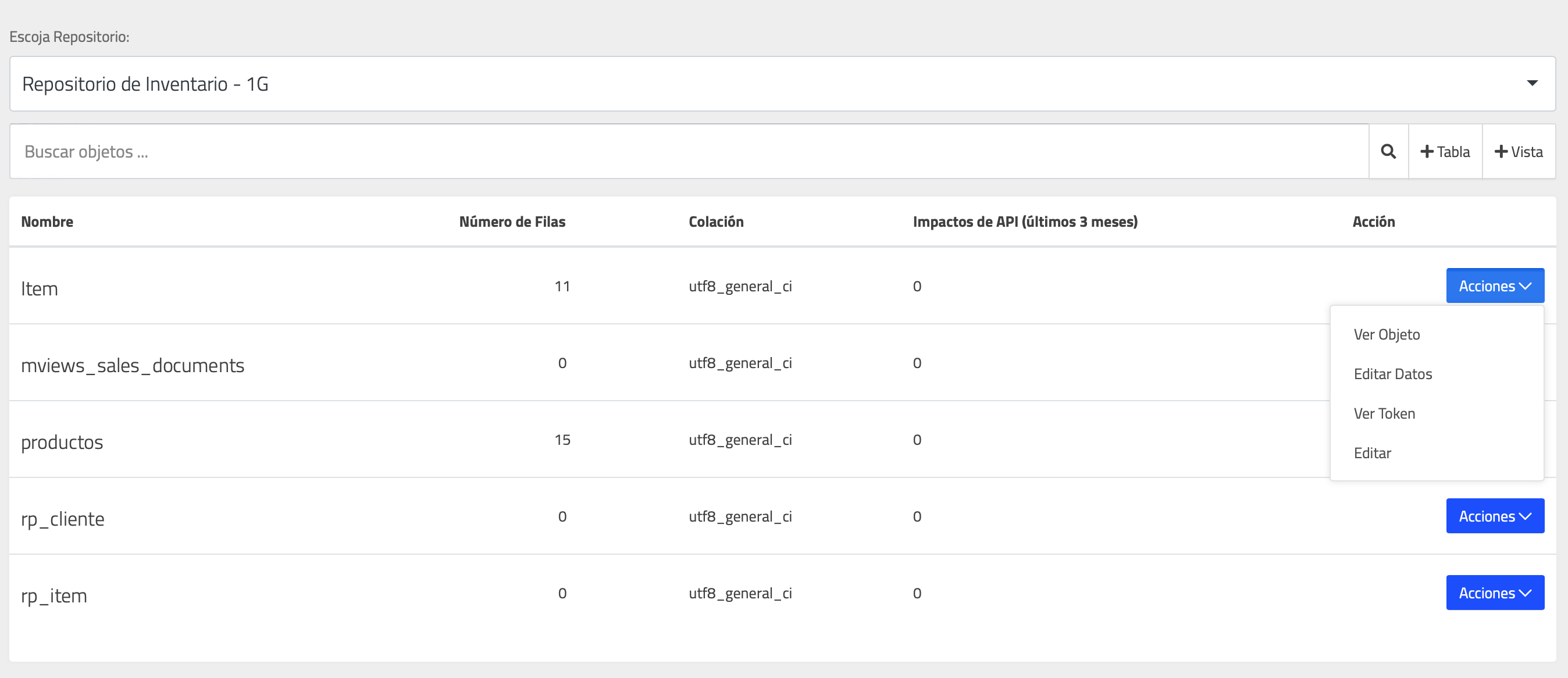Viewport: 1568px width, 678px height.
Task: Click the magnifying glass search icon
Action: (x=1388, y=152)
